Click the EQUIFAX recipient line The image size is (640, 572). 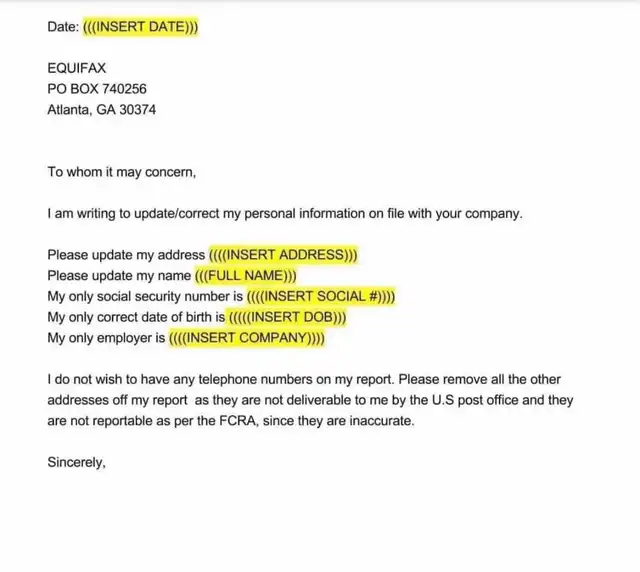pyautogui.click(x=77, y=68)
